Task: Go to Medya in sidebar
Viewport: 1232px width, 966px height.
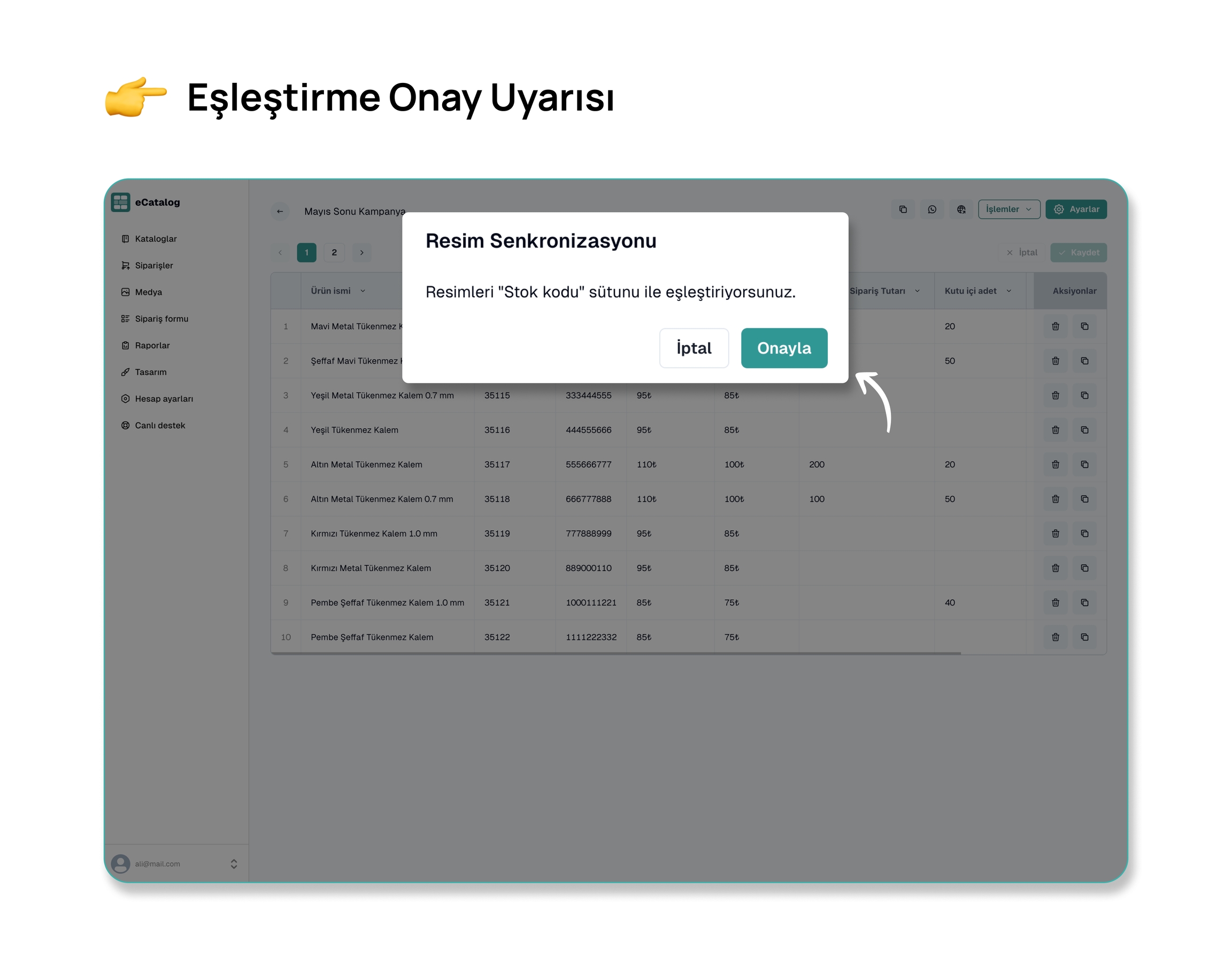Action: (x=148, y=292)
